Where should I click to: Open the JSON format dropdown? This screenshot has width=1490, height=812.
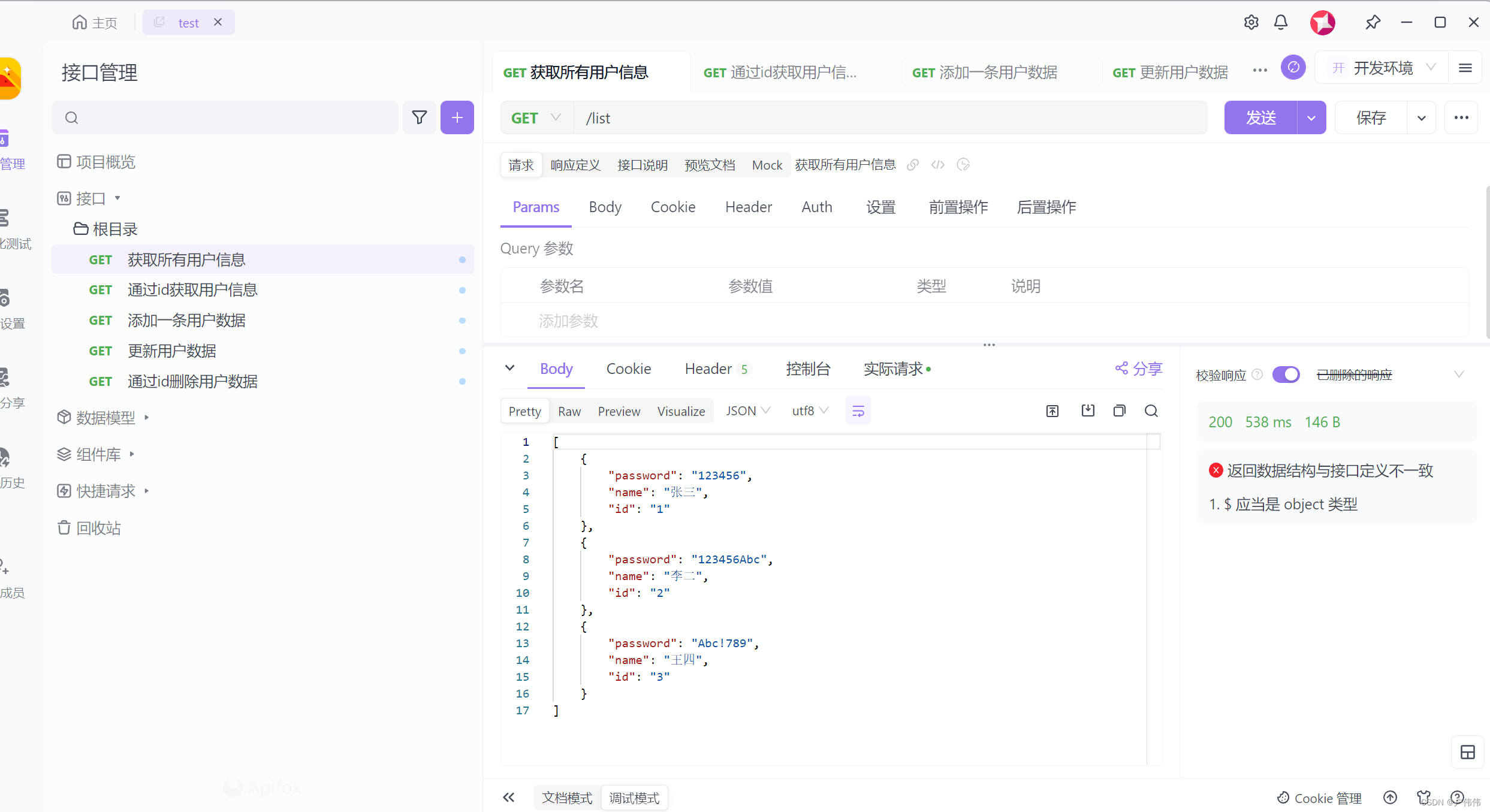pos(748,411)
